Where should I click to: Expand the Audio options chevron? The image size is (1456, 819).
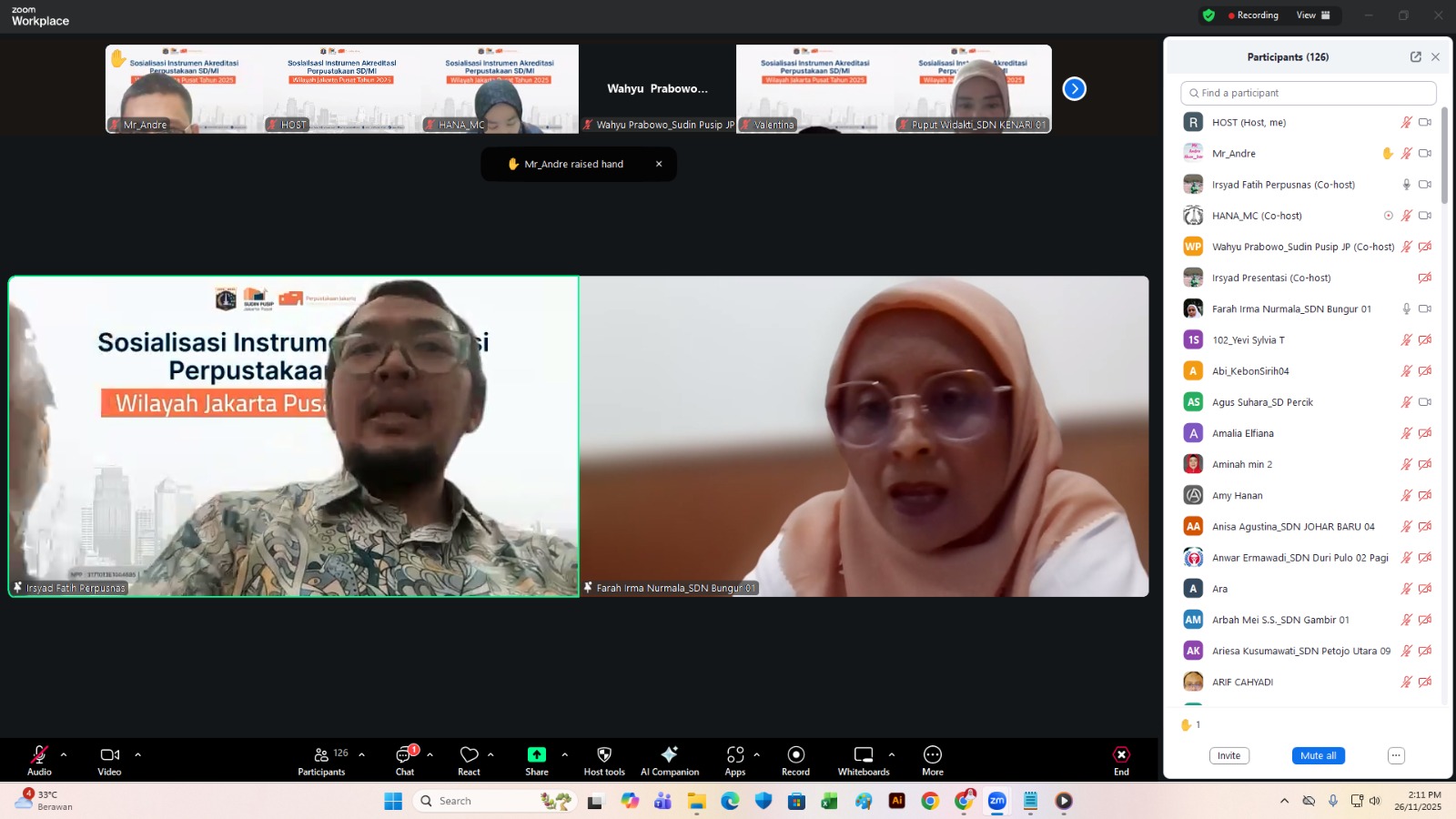(x=63, y=755)
